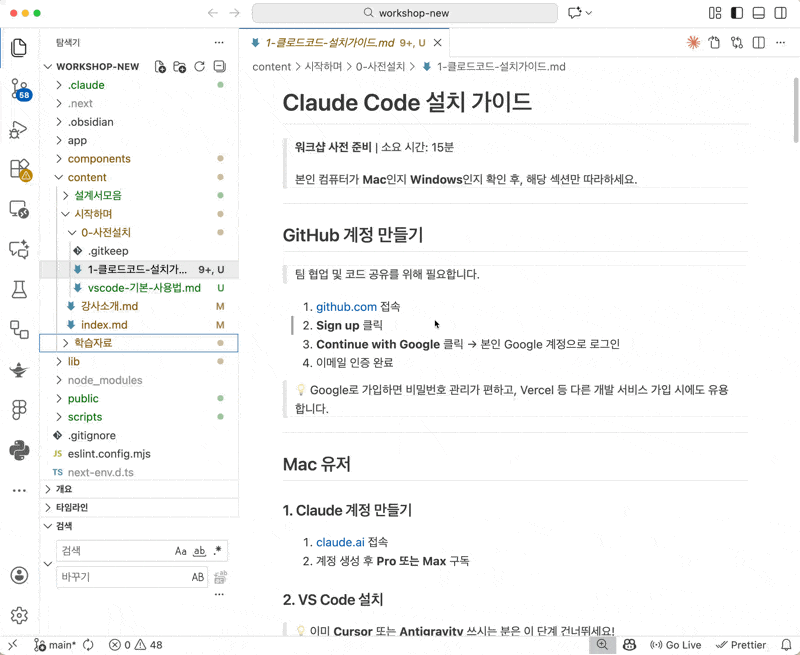Viewport: 800px width, 655px height.
Task: Split the editor to the right
Action: tap(759, 43)
